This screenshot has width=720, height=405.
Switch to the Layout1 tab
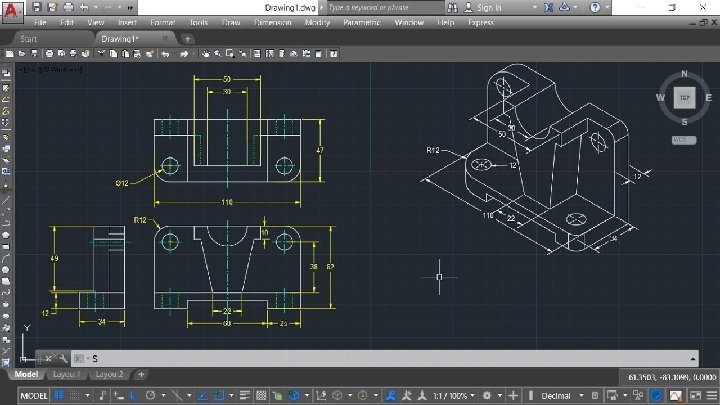pos(66,374)
